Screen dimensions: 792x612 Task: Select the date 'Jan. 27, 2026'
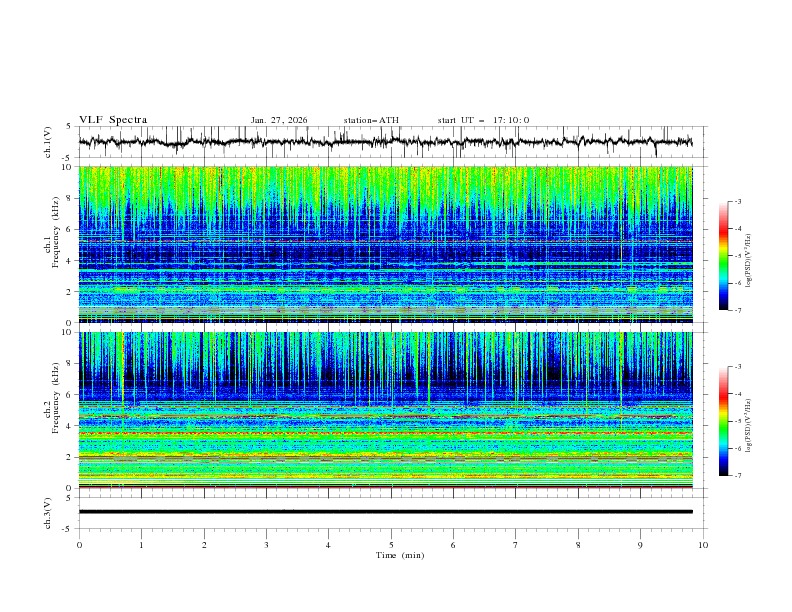[x=279, y=120]
